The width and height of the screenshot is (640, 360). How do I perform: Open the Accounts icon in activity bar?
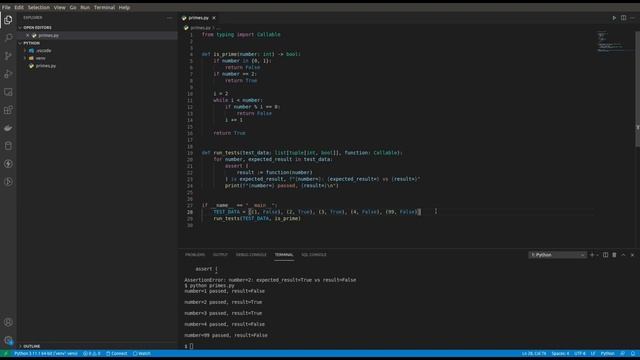tap(8, 322)
